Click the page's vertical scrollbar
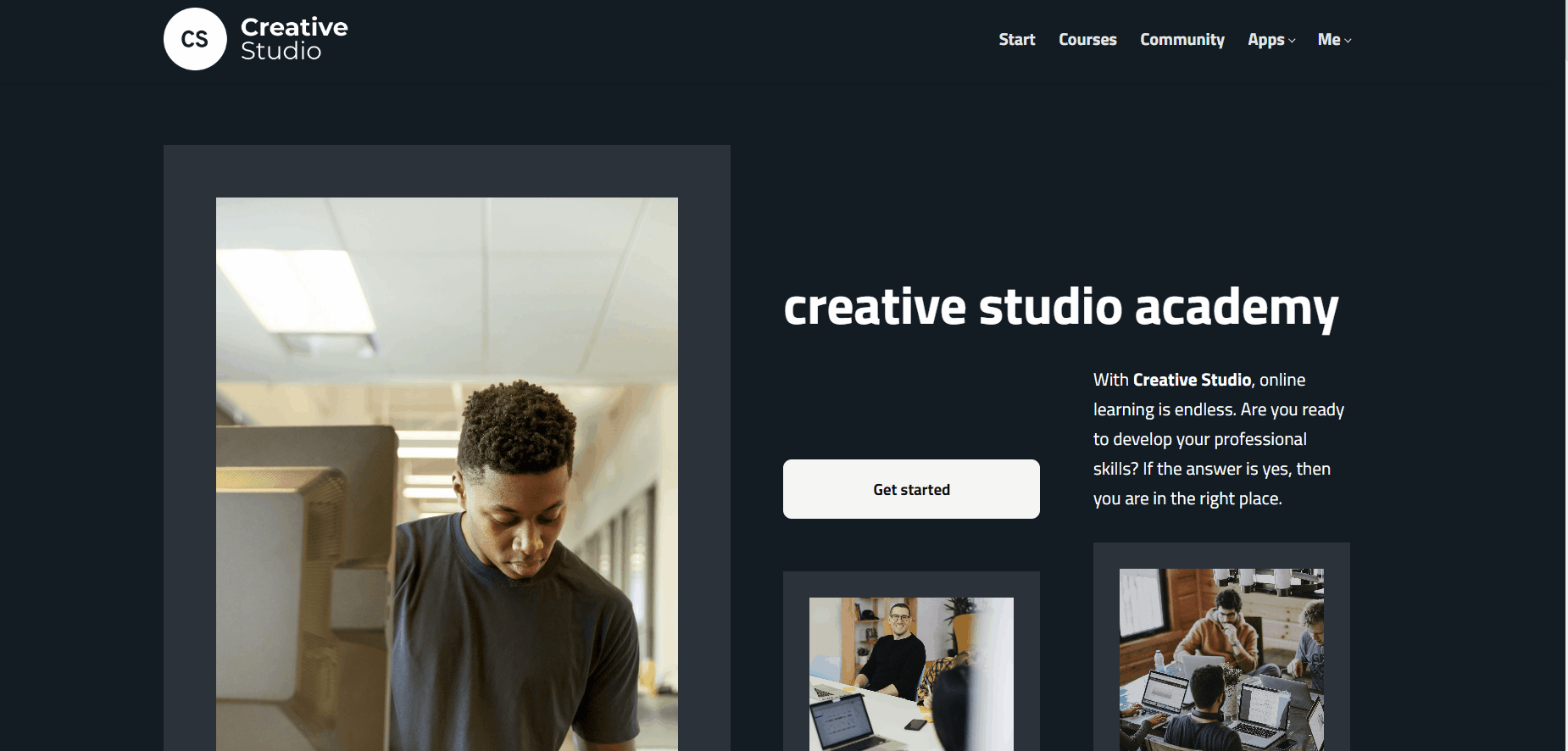This screenshot has width=1568, height=751. (1566, 375)
